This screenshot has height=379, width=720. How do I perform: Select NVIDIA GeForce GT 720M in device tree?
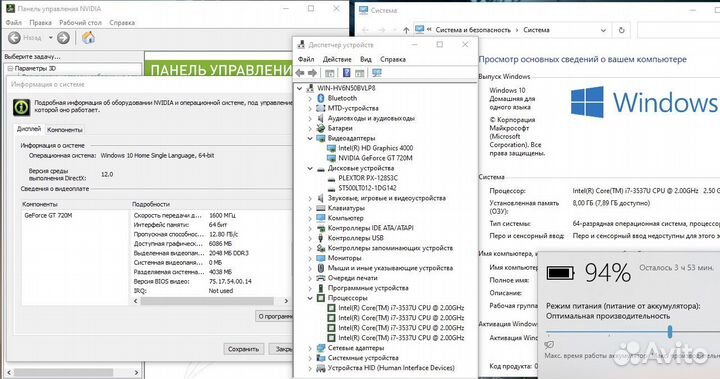(x=375, y=158)
